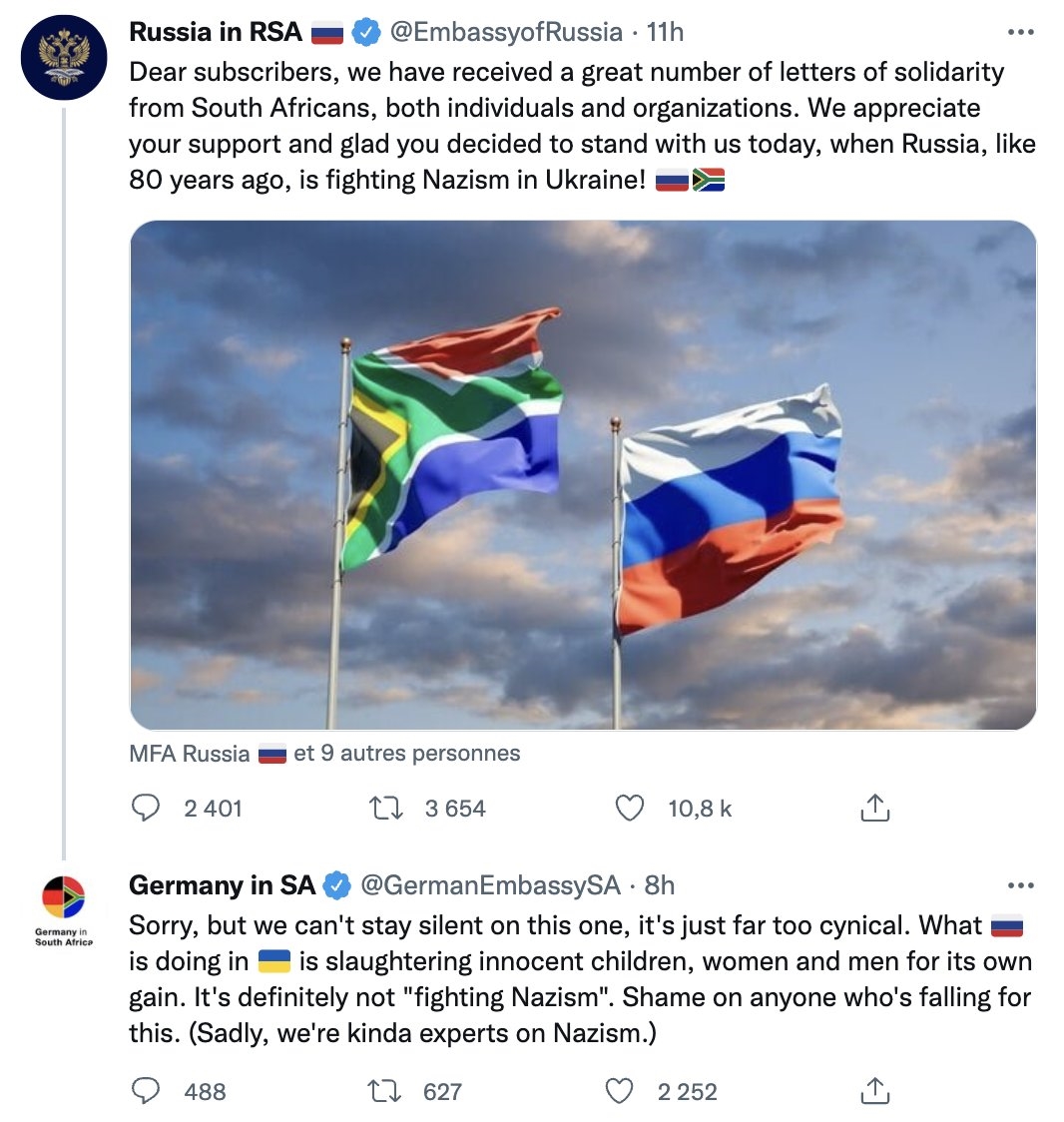Share the Russia in RSA tweet

874,808
